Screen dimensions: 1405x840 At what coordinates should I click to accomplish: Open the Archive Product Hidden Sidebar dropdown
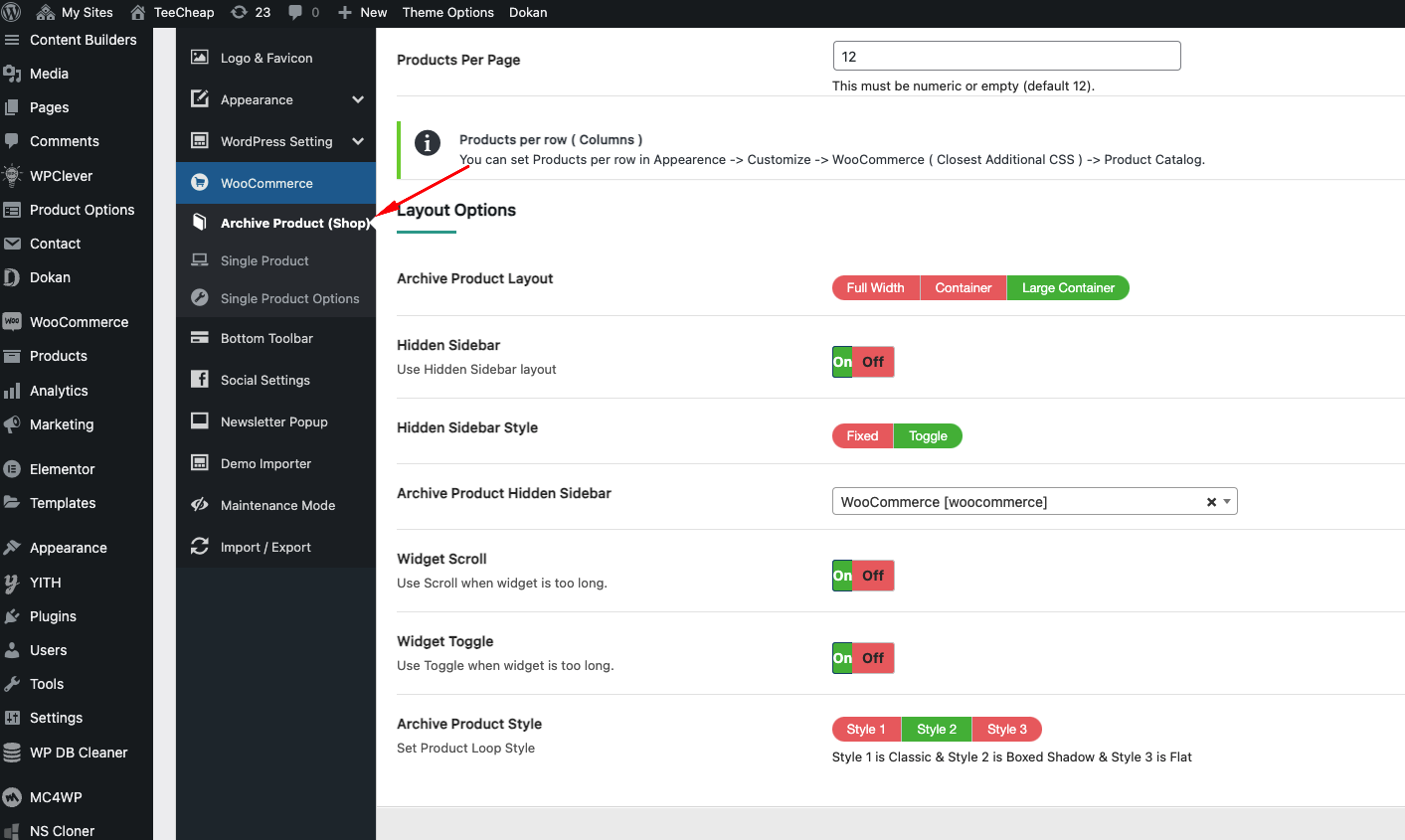(x=1034, y=501)
